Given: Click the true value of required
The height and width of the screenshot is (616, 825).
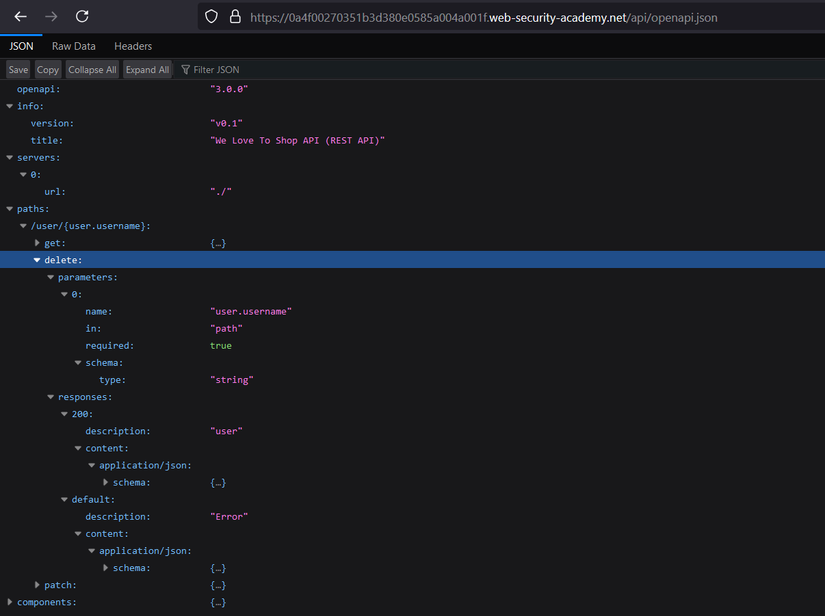Looking at the screenshot, I should pos(221,346).
